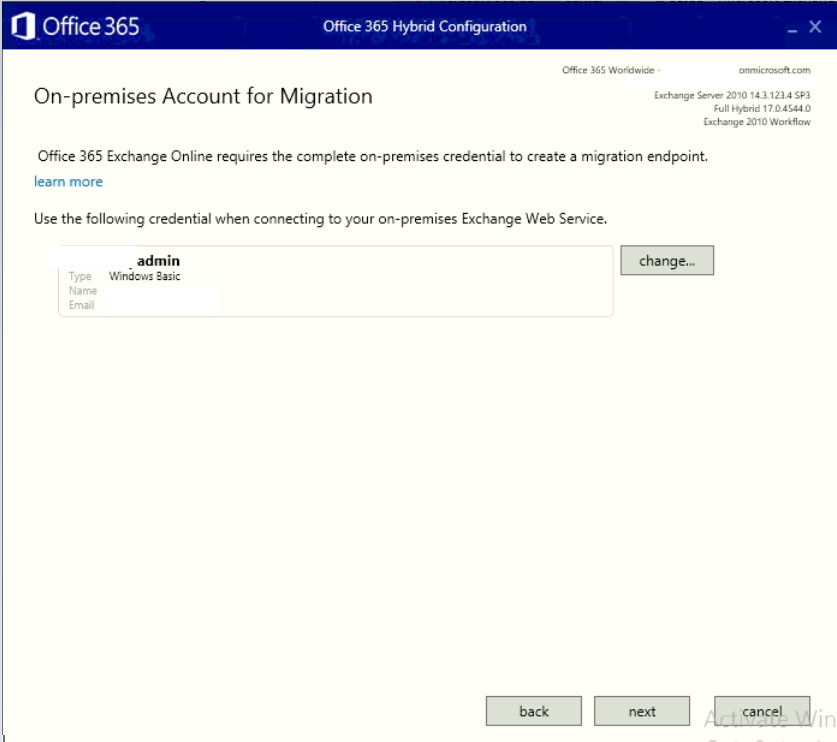The height and width of the screenshot is (742, 837).
Task: Cancel the hybrid configuration wizard
Action: [762, 711]
